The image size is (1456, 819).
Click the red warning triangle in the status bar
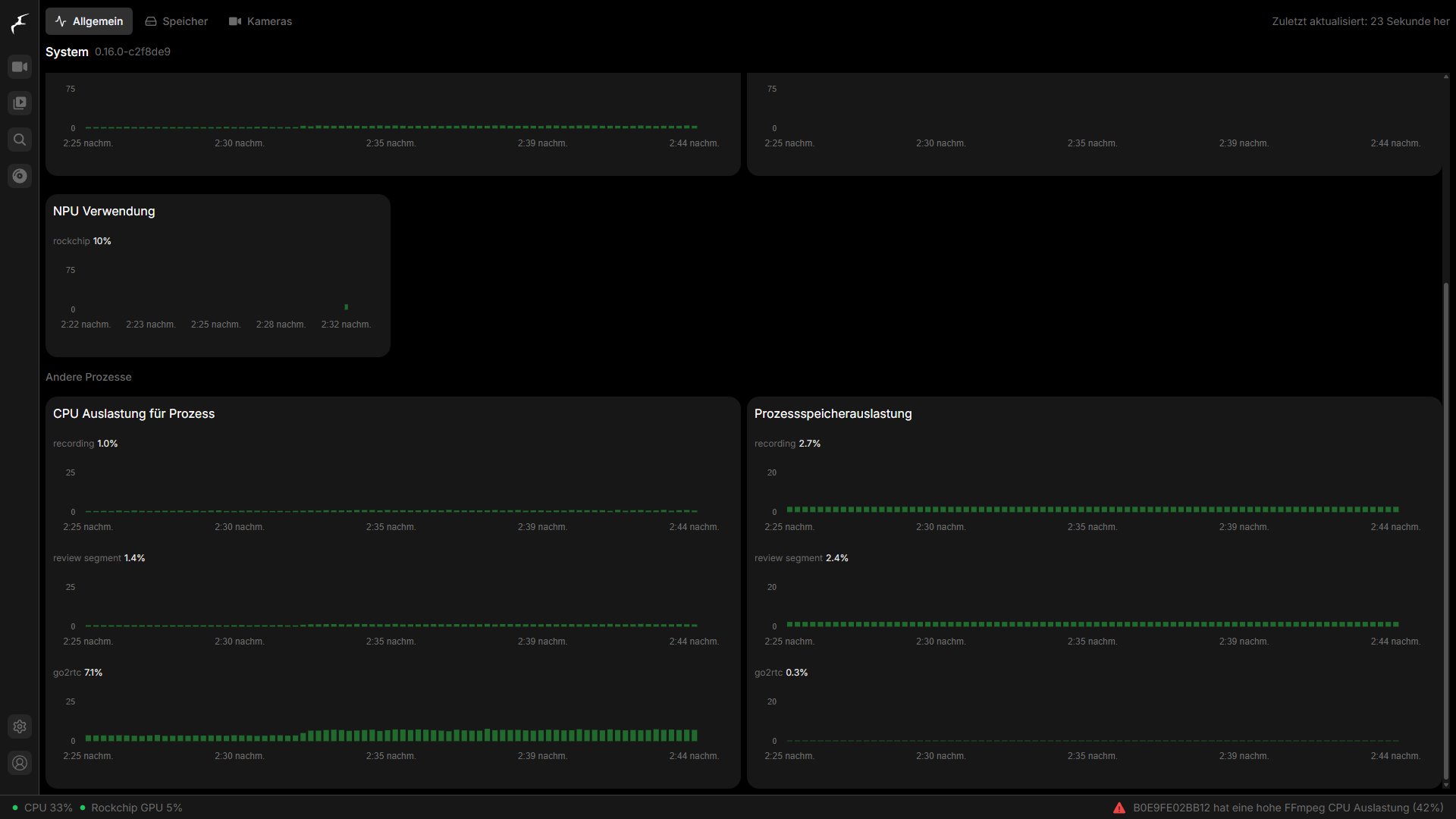pos(1119,808)
